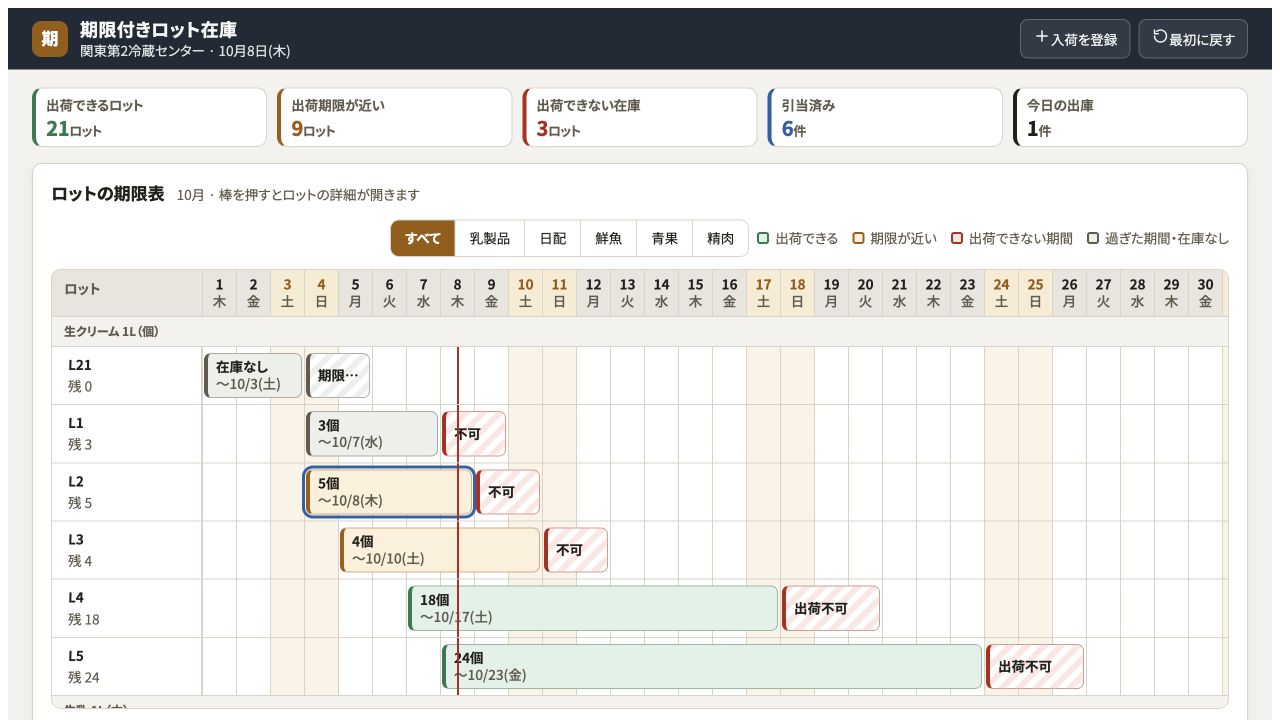Switch to the 乳製品 category tab
The width and height of the screenshot is (1280, 720).
click(x=490, y=238)
